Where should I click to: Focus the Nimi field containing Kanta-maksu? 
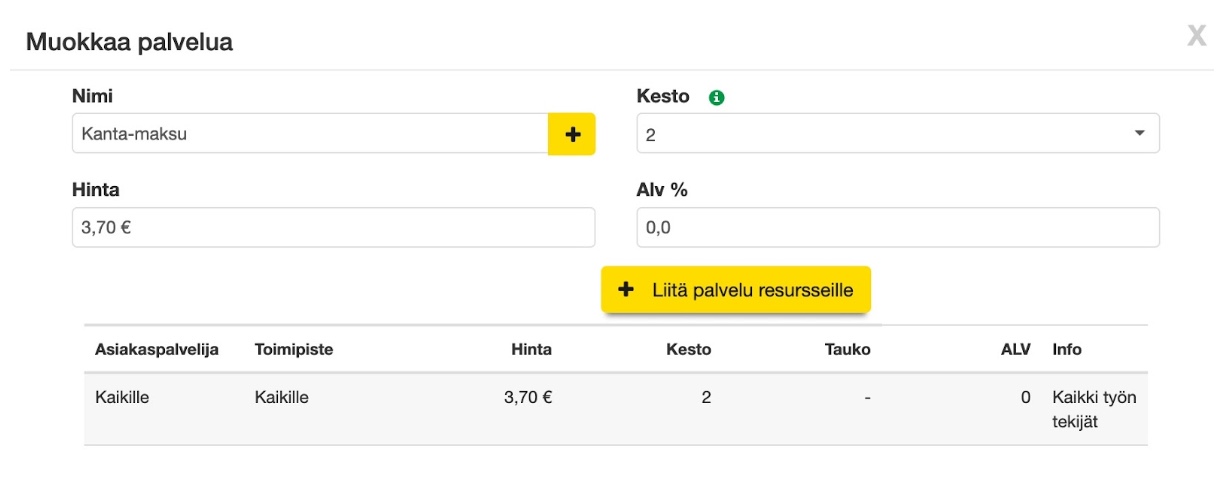[310, 134]
